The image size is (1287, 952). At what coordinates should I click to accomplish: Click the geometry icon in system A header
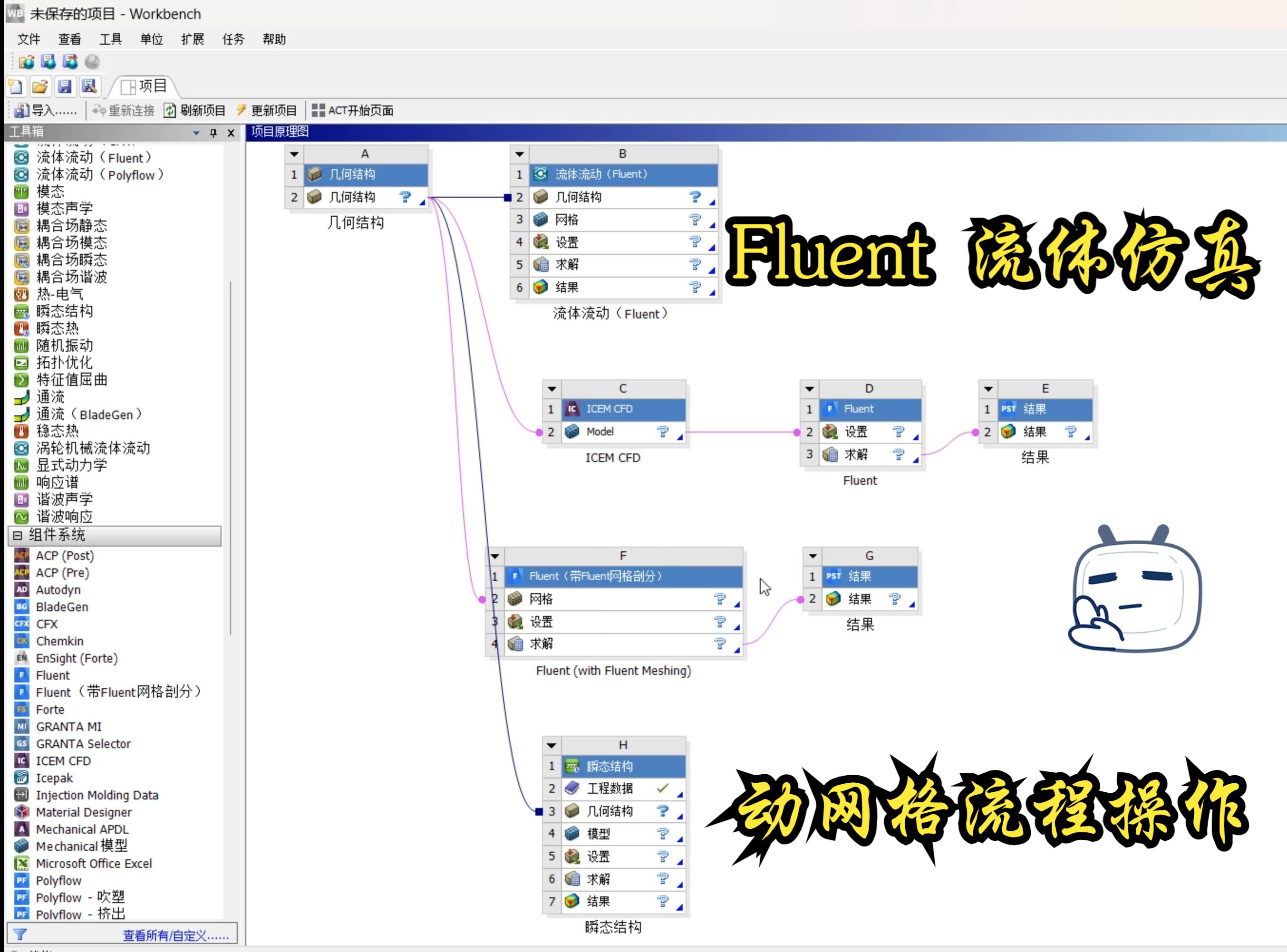point(314,173)
